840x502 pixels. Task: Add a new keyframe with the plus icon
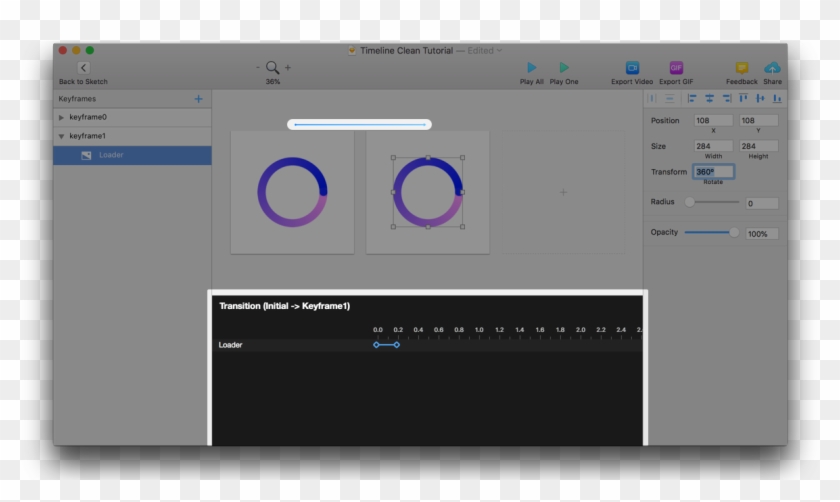coord(198,99)
